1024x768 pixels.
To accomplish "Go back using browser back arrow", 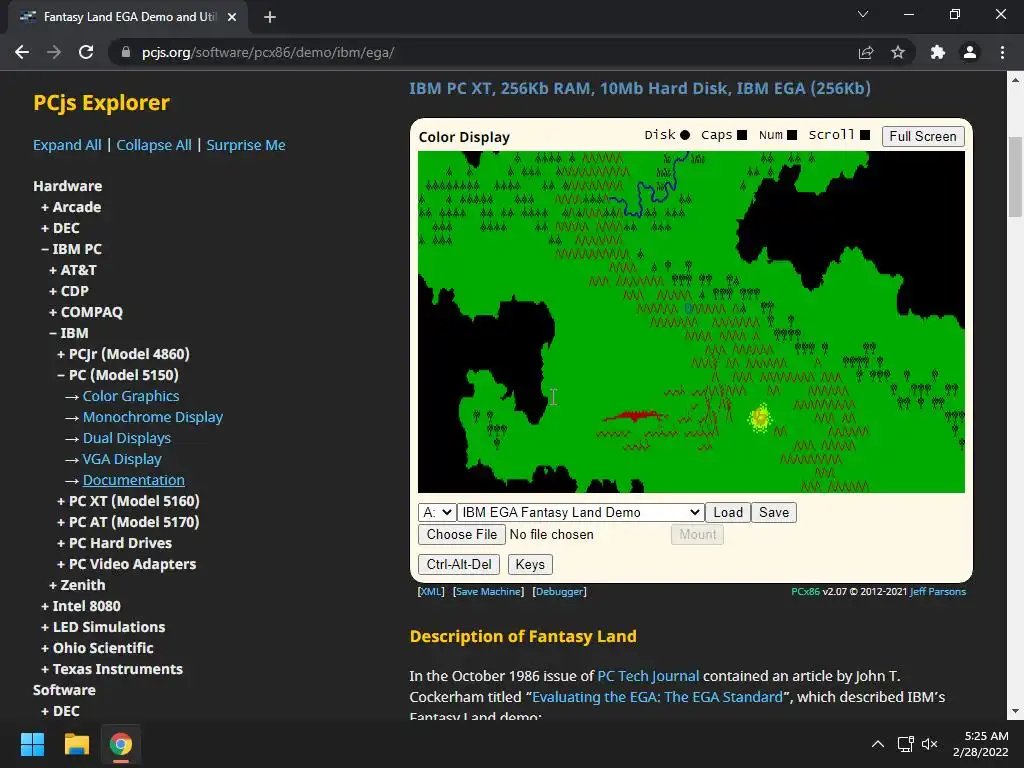I will 22,52.
